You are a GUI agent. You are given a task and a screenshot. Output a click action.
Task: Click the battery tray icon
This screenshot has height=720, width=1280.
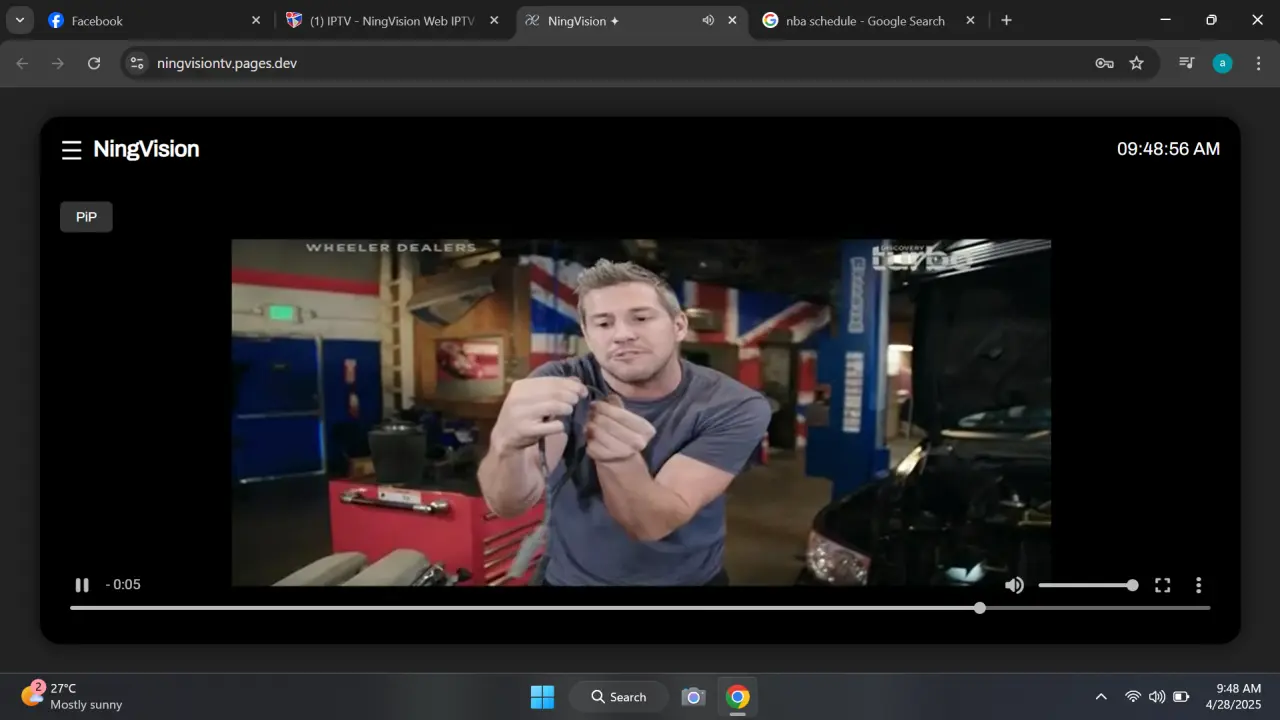(x=1181, y=697)
